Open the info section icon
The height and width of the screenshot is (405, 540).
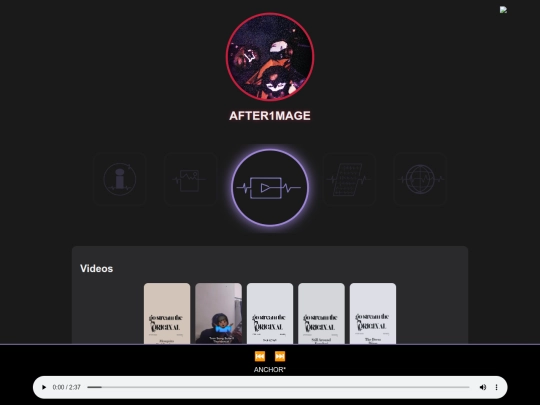click(x=120, y=179)
